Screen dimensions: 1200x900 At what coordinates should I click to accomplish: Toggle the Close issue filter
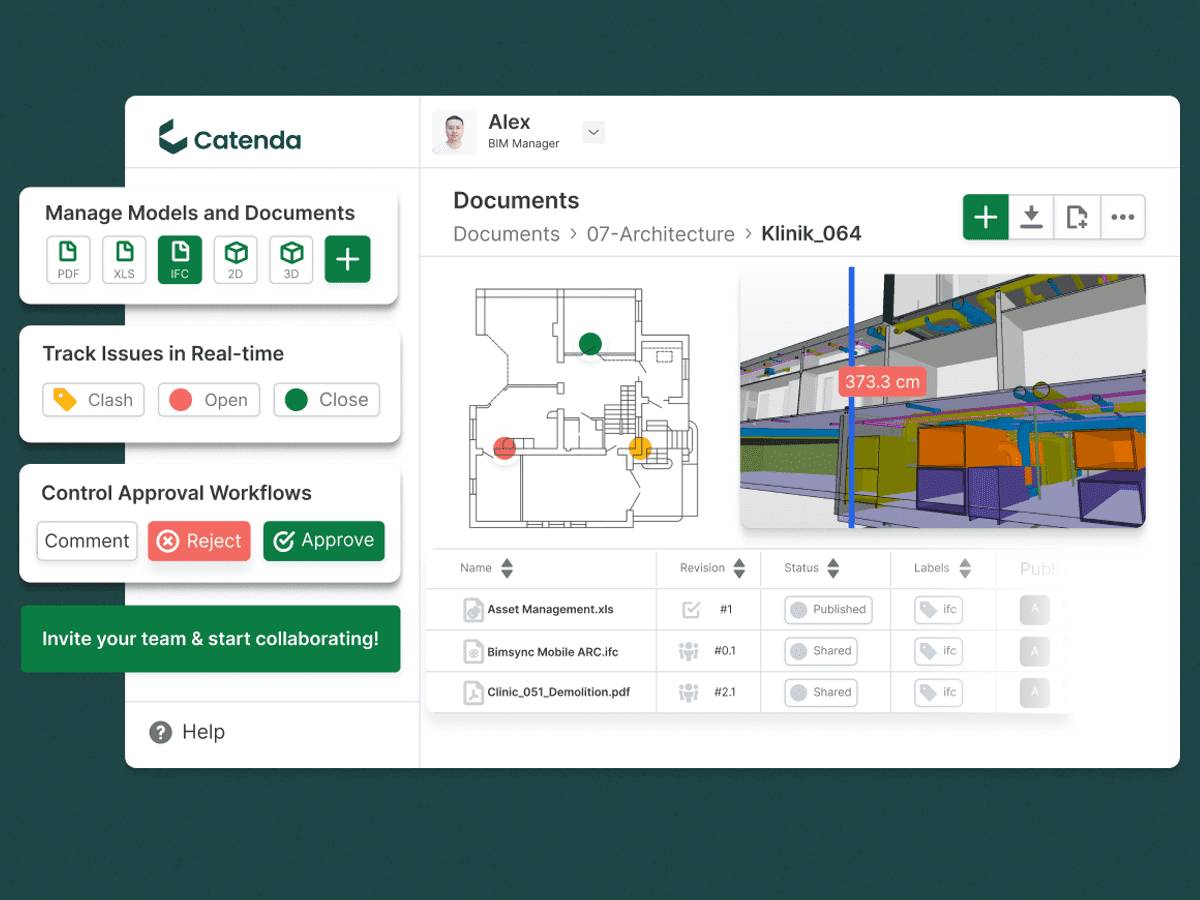click(326, 400)
